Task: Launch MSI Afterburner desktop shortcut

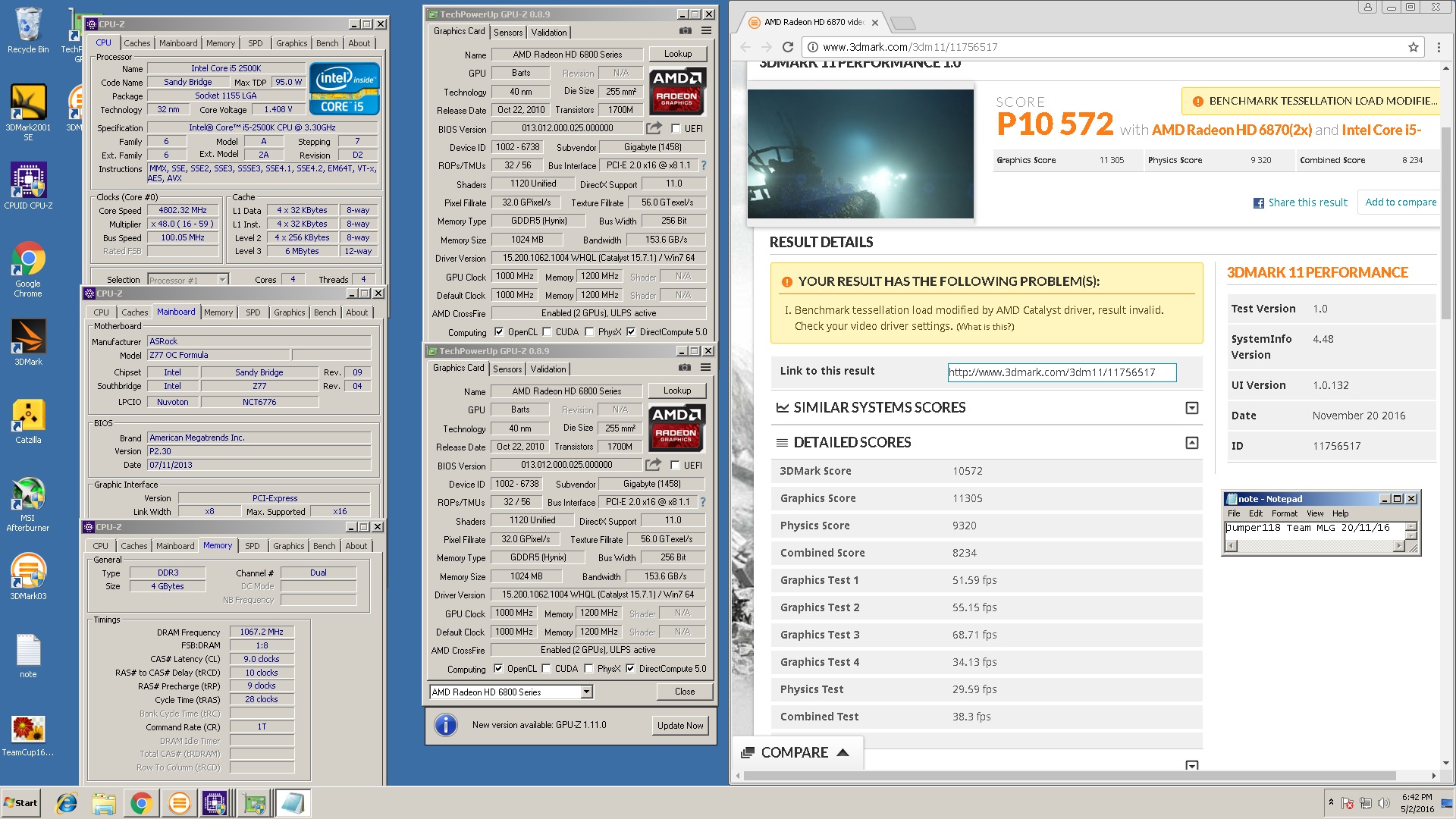Action: tap(28, 504)
